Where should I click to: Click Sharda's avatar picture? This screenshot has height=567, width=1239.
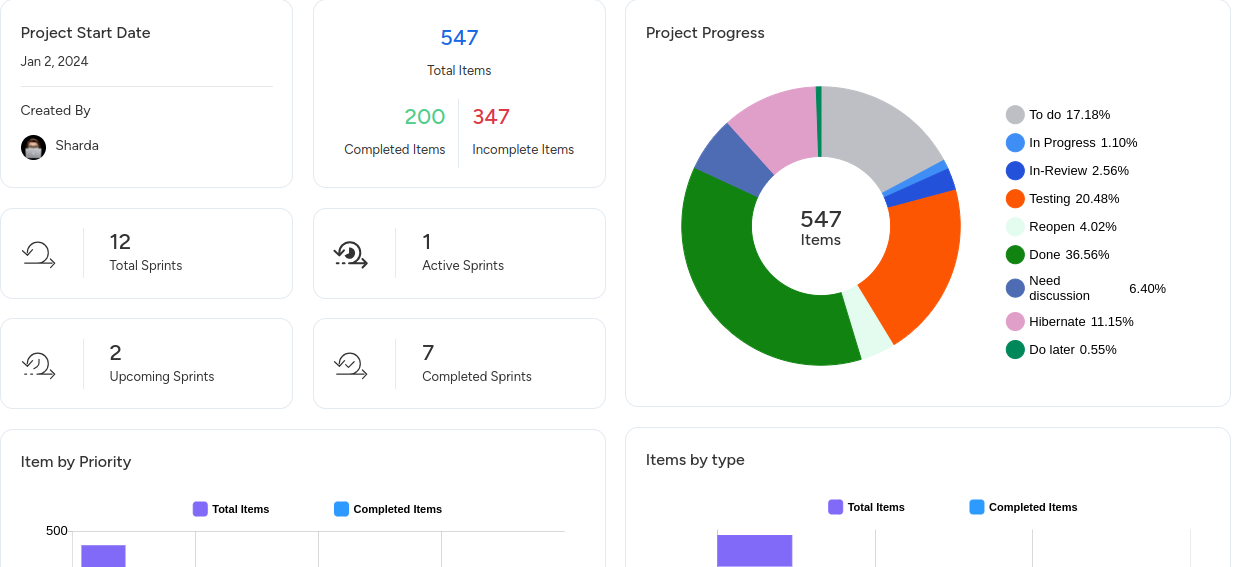tap(33, 147)
